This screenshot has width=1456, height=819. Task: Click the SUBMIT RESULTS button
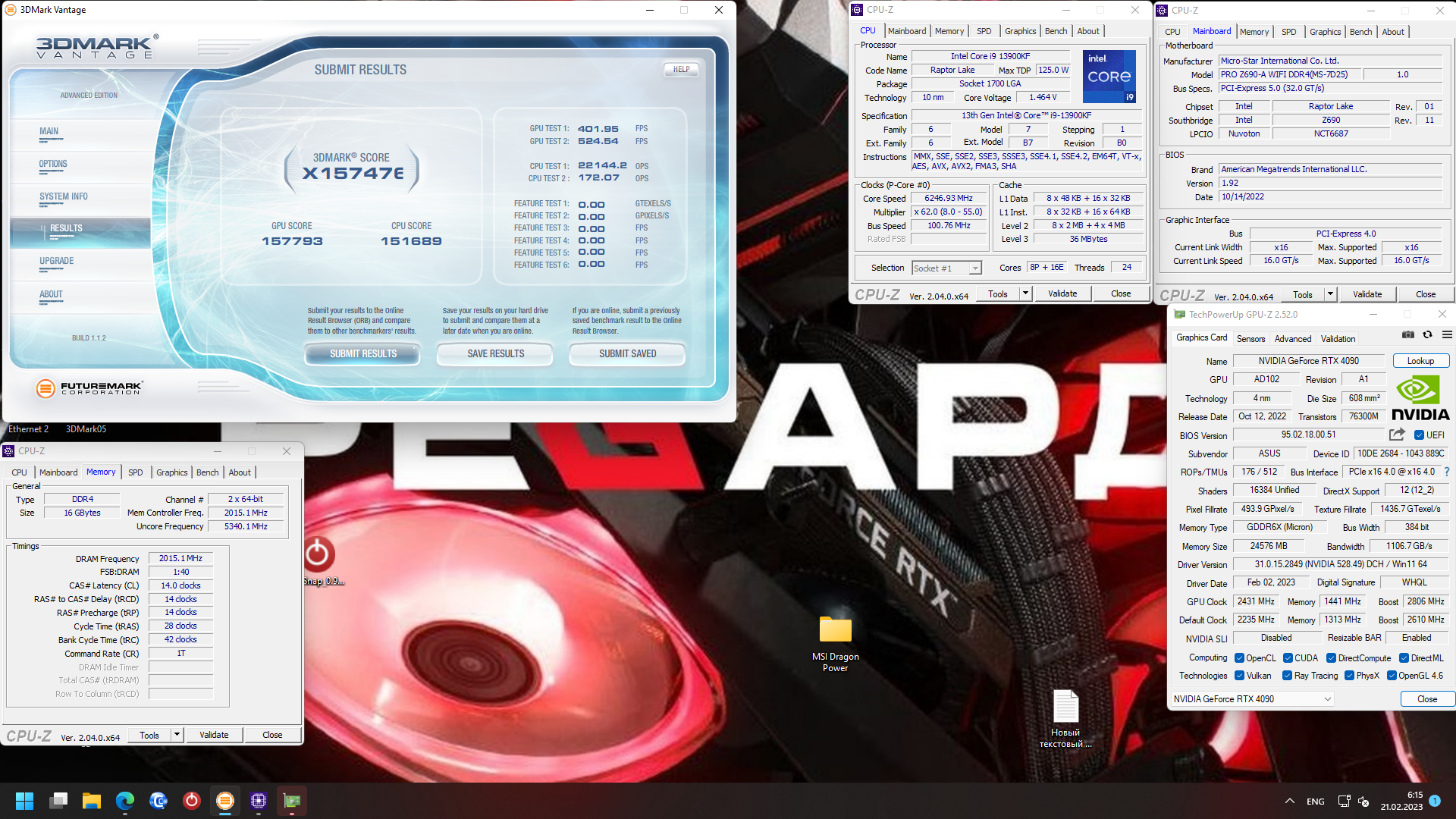[362, 354]
